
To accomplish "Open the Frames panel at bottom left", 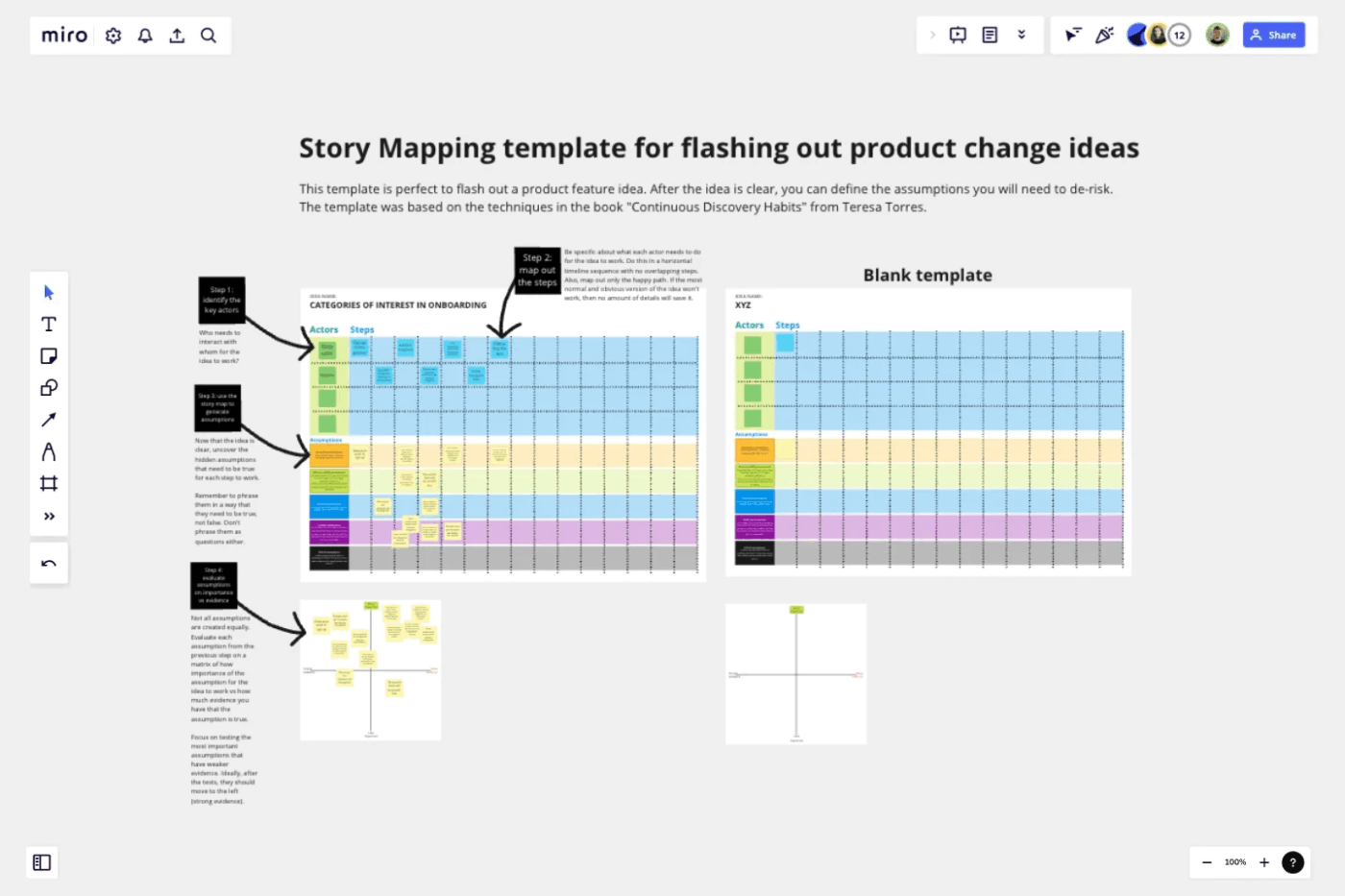I will click(41, 862).
